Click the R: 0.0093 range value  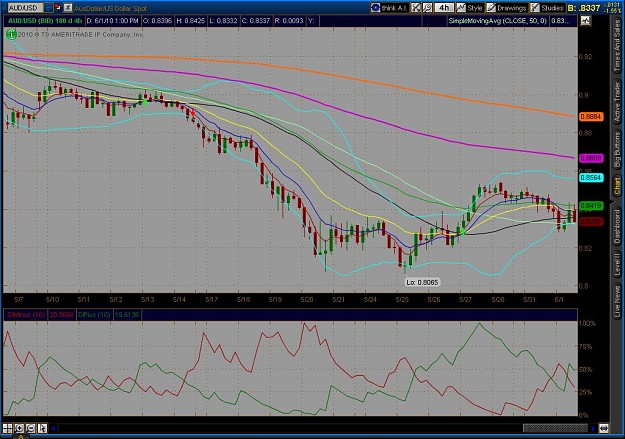click(x=289, y=21)
